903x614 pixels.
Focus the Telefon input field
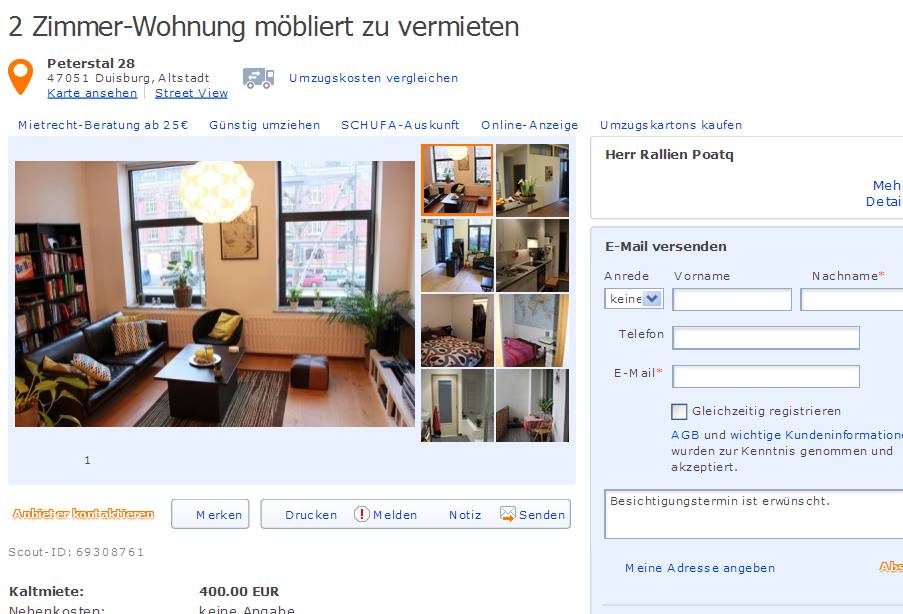tap(766, 338)
